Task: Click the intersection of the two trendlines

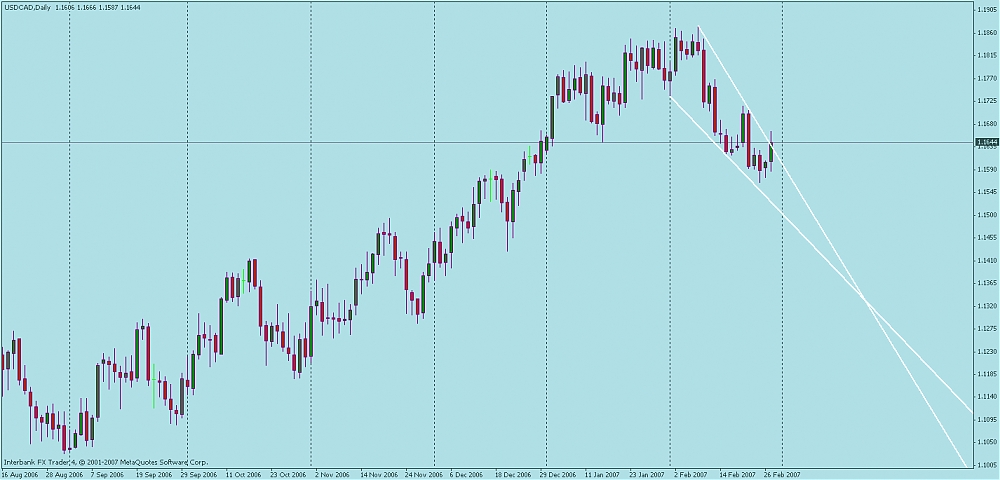Action: [868, 300]
